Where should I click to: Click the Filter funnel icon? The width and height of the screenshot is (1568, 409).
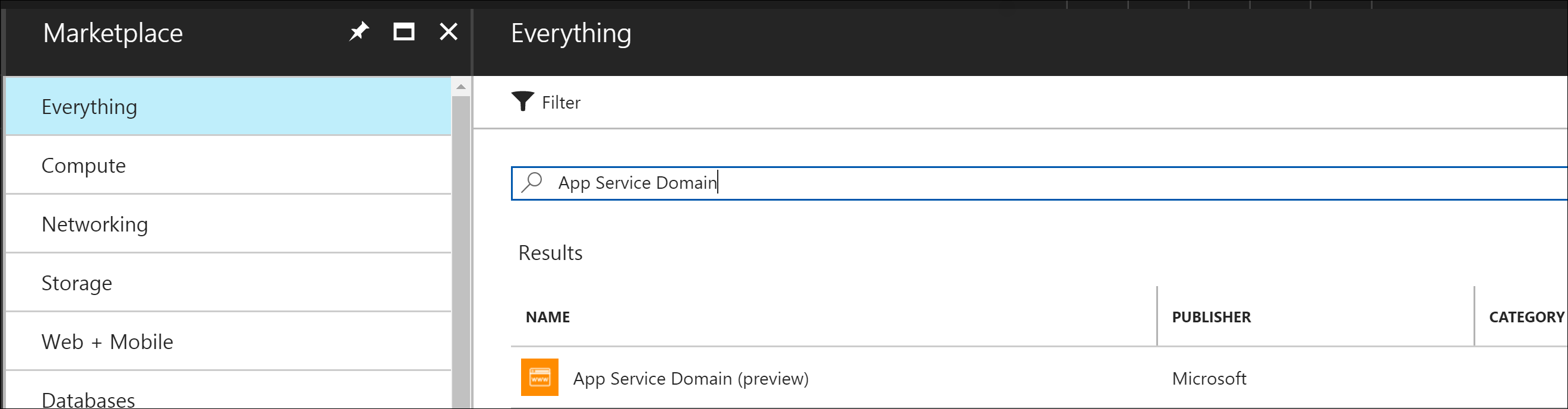pyautogui.click(x=522, y=102)
